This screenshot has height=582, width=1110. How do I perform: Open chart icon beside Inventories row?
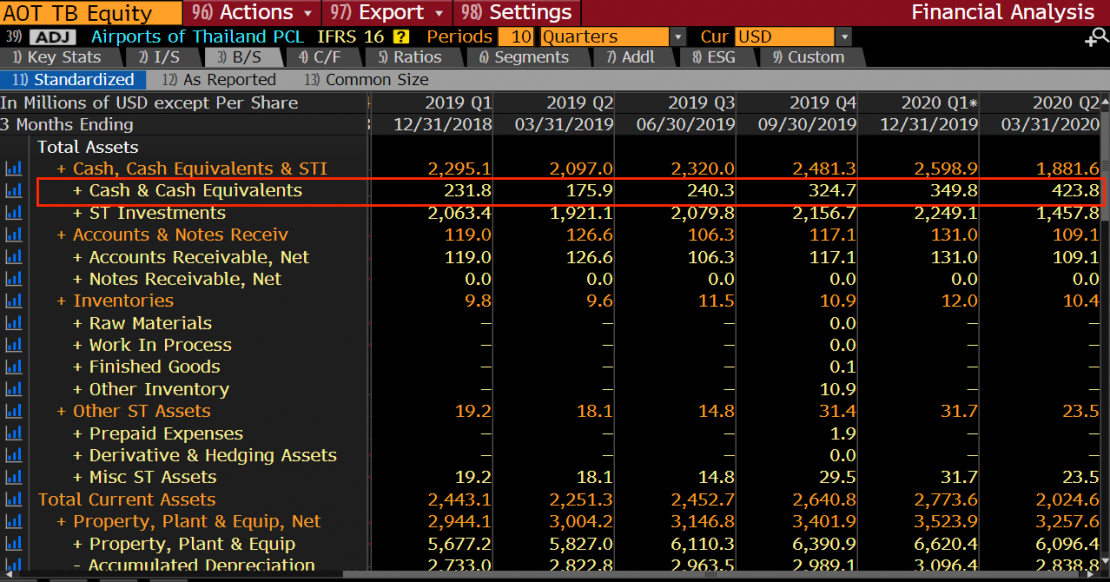(14, 301)
